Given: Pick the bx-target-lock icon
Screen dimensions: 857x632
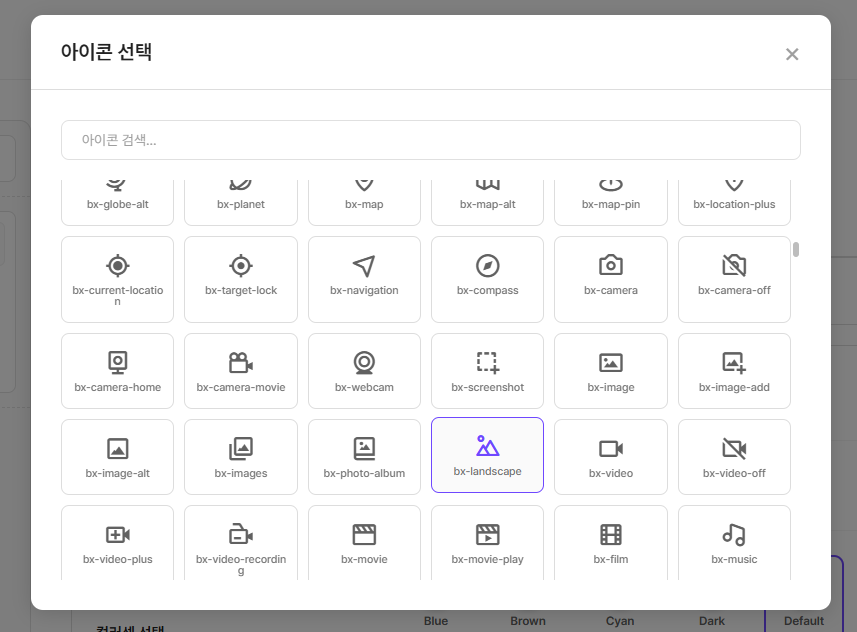Looking at the screenshot, I should tap(240, 278).
